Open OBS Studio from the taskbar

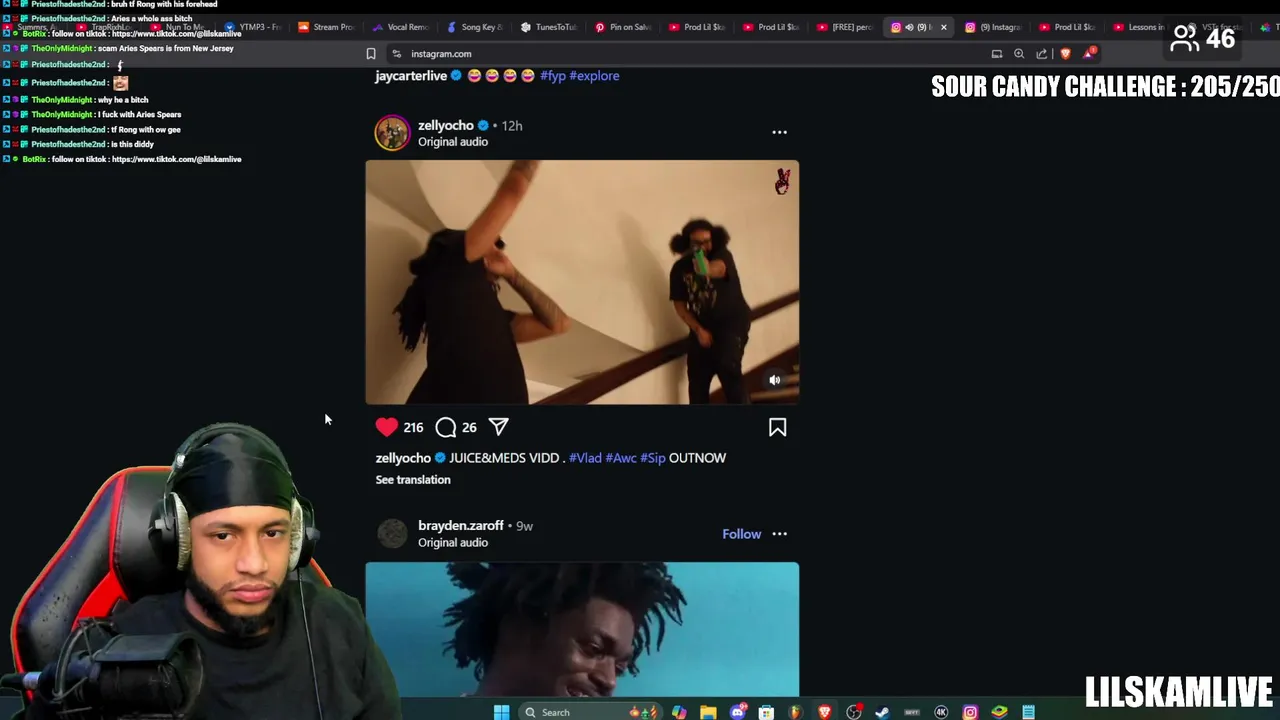pos(854,712)
